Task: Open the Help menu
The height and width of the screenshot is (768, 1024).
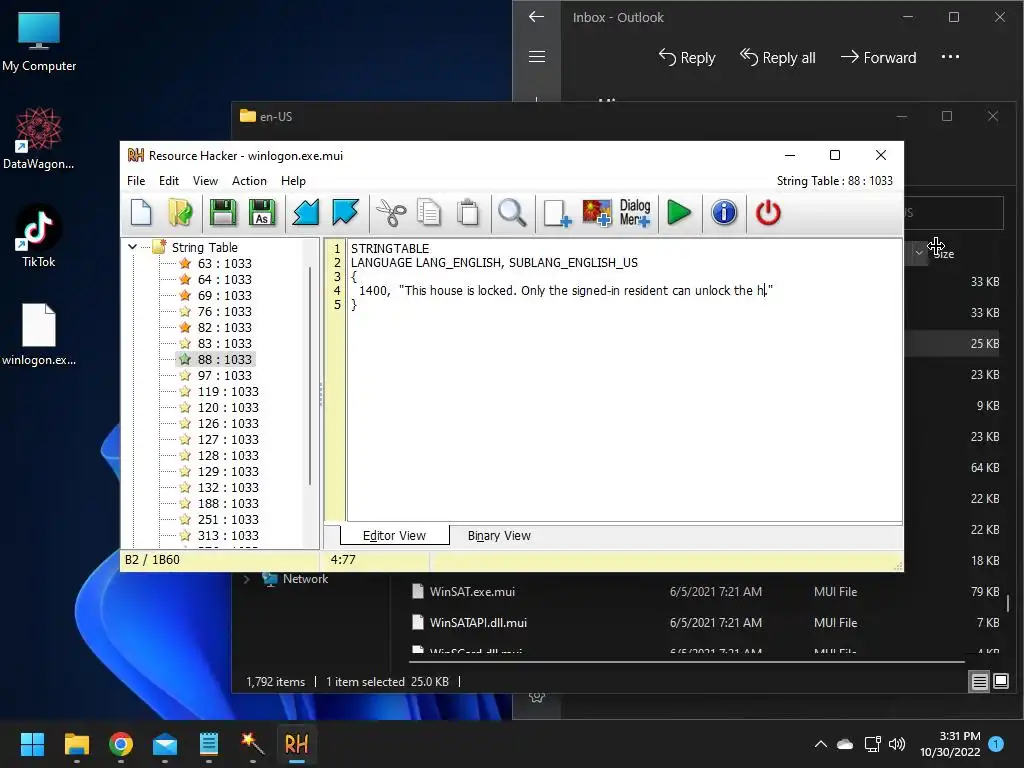Action: tap(293, 181)
